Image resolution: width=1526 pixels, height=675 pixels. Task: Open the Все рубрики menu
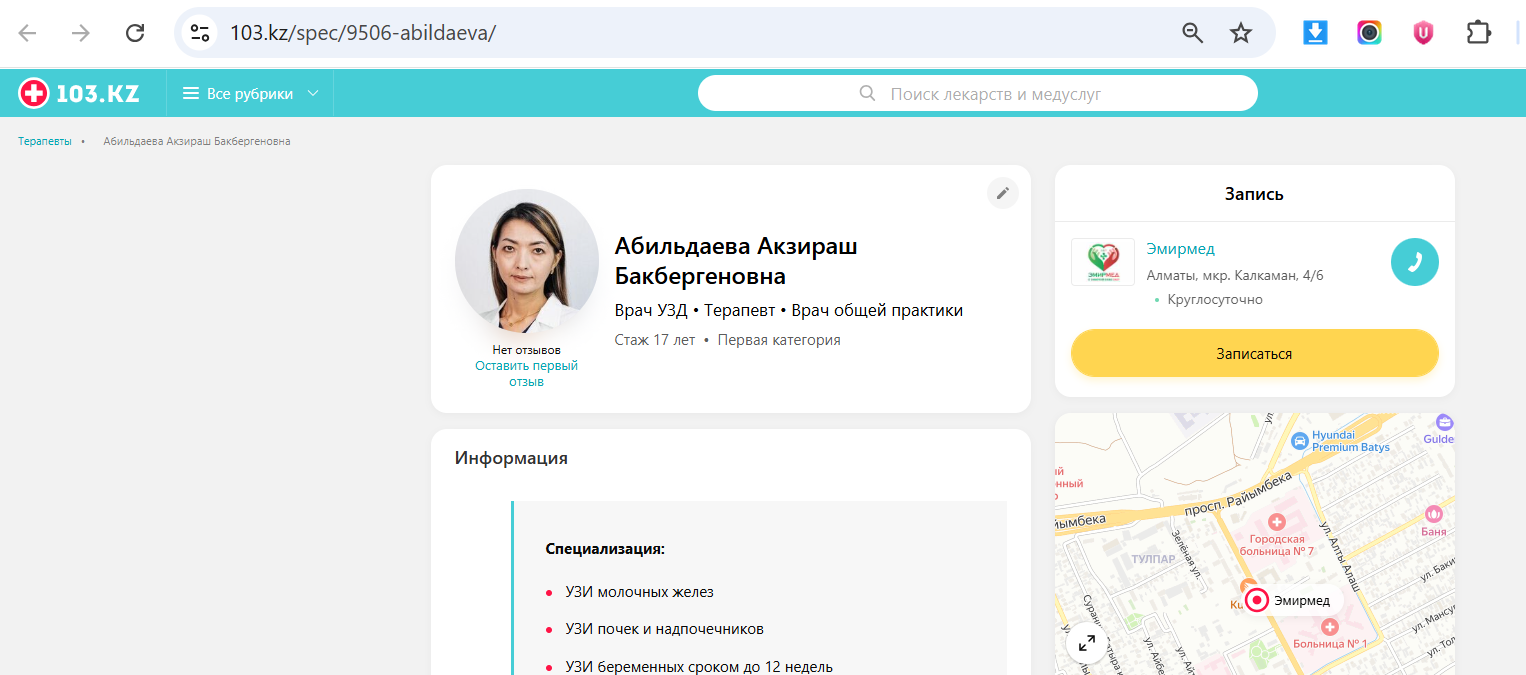pos(250,94)
